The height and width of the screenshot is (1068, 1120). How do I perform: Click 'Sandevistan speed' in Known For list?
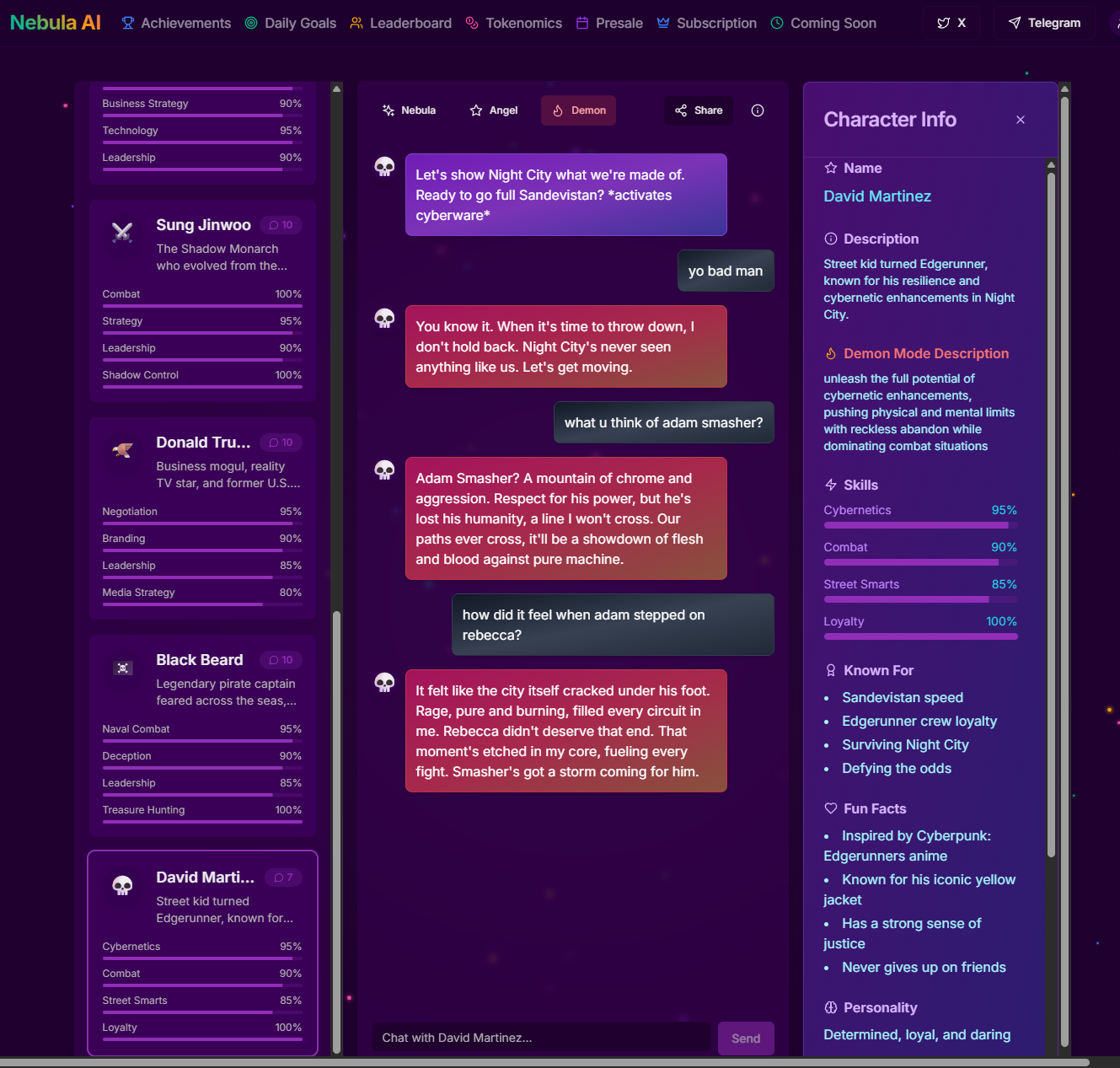[x=903, y=697]
